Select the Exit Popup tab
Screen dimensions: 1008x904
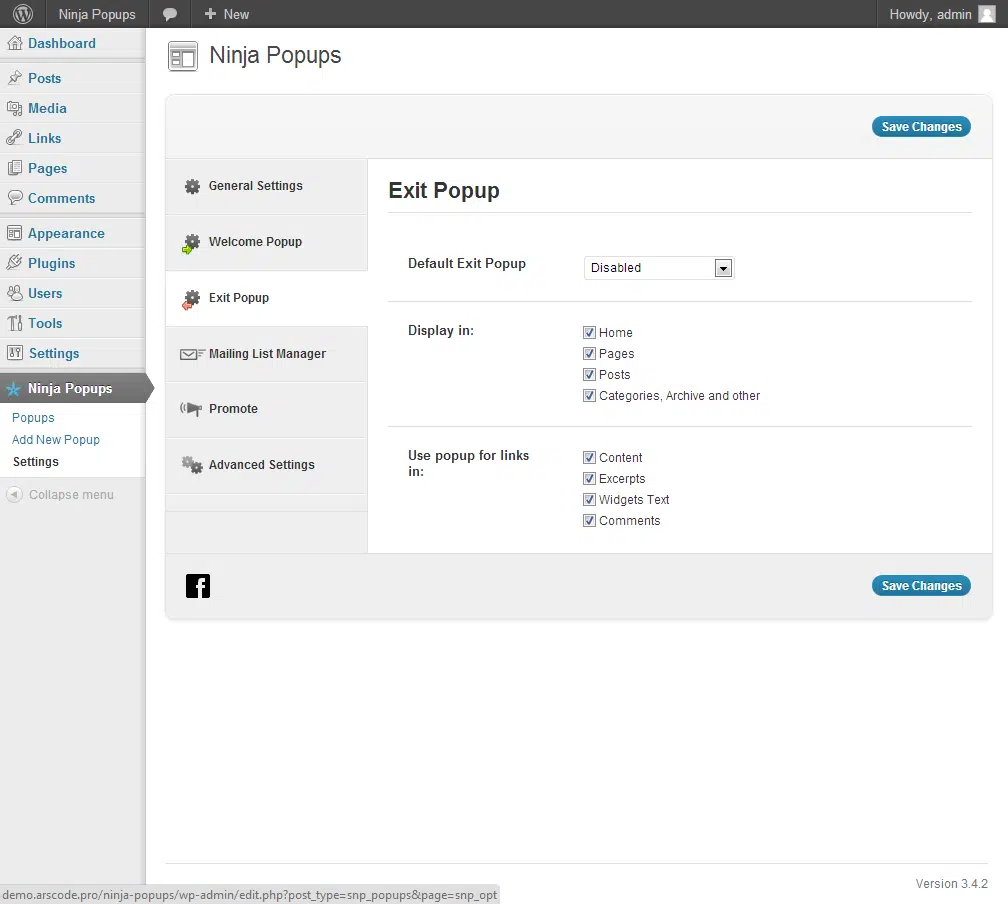click(x=266, y=298)
